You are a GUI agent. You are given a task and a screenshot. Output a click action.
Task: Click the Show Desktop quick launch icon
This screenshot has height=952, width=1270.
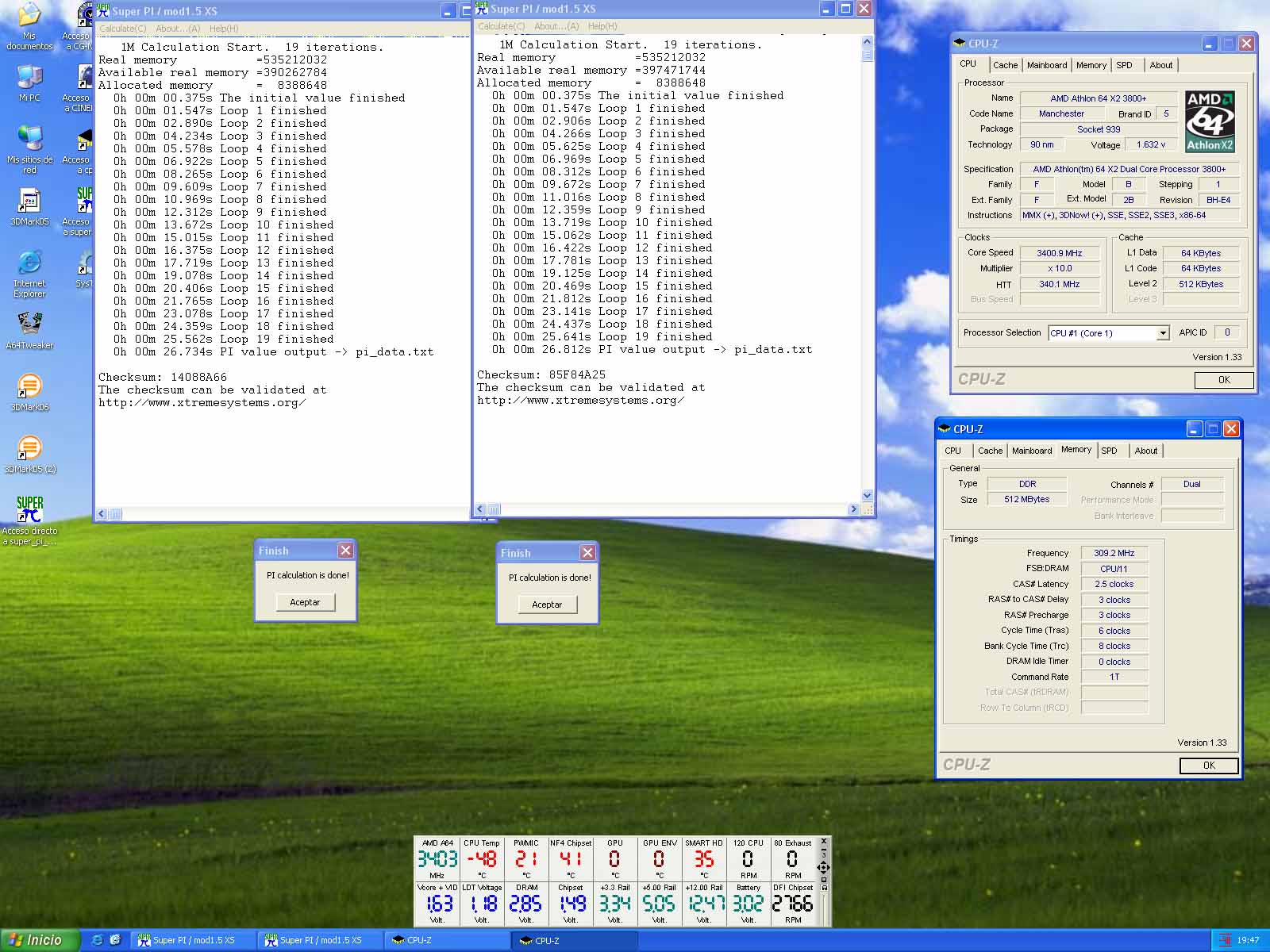[115, 940]
